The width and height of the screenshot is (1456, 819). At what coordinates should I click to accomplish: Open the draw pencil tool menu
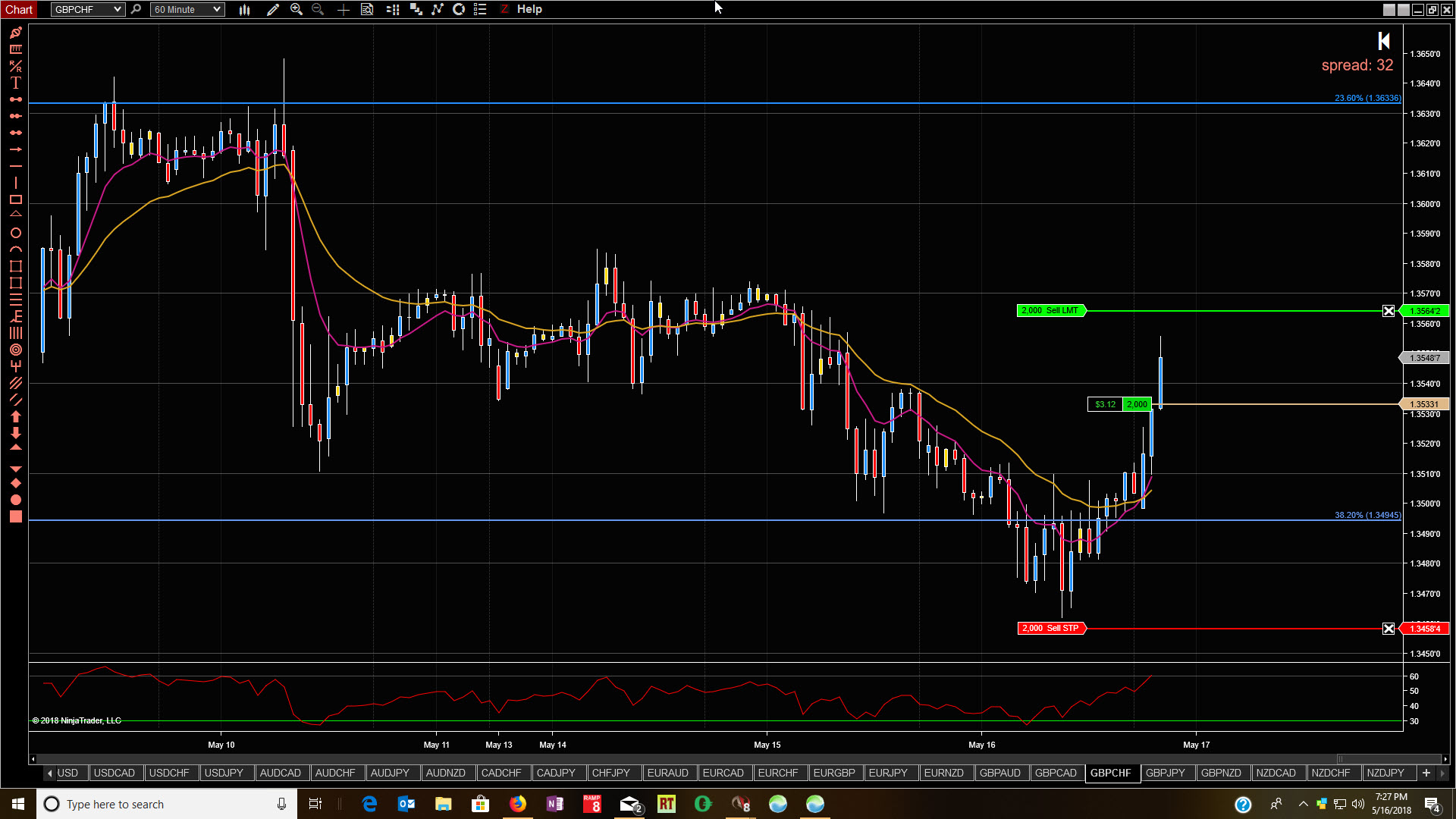tap(272, 9)
